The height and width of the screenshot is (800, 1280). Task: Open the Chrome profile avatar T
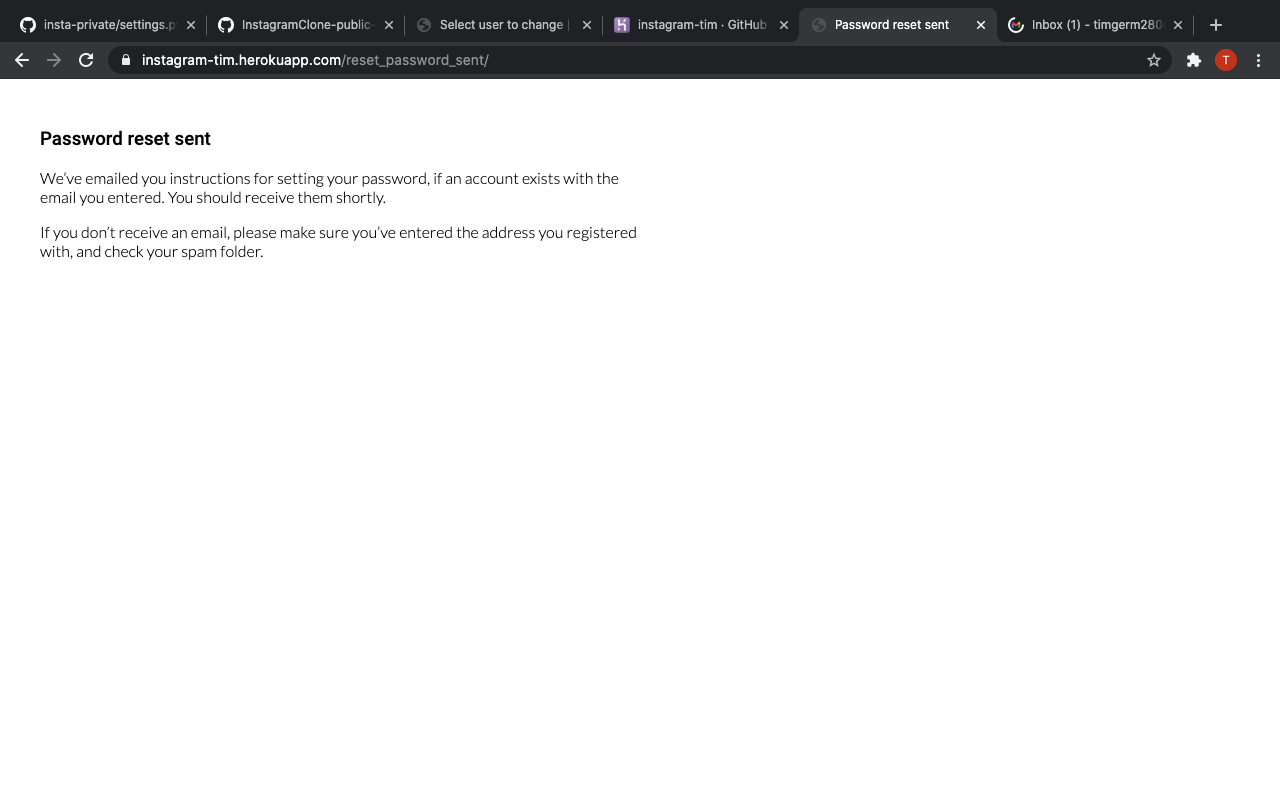click(x=1226, y=60)
